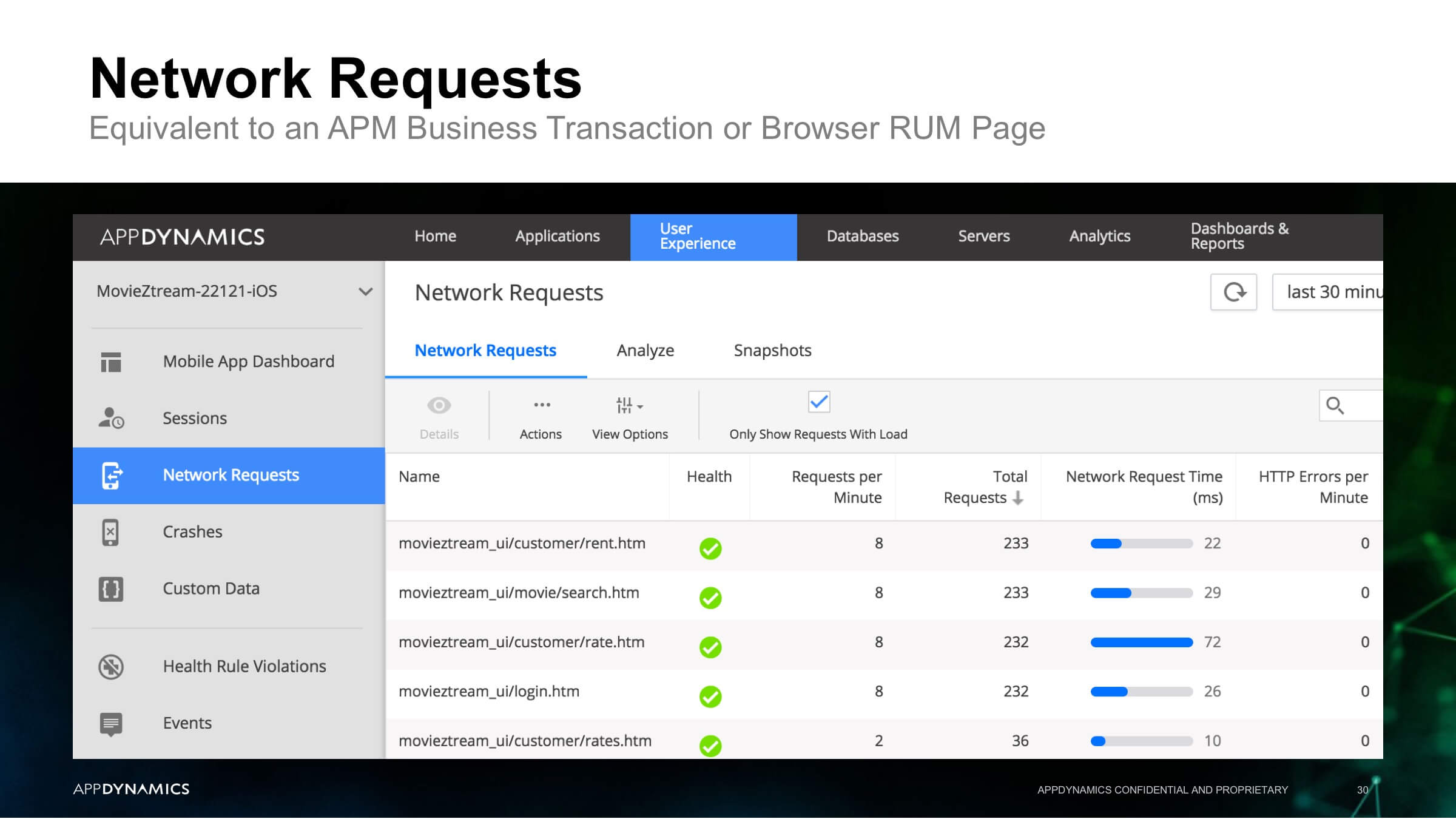Click the refresh button
Image resolution: width=1456 pixels, height=819 pixels.
click(x=1233, y=292)
